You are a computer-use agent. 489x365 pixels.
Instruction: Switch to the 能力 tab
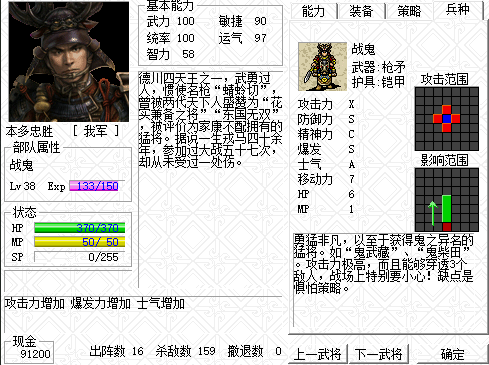coord(314,11)
